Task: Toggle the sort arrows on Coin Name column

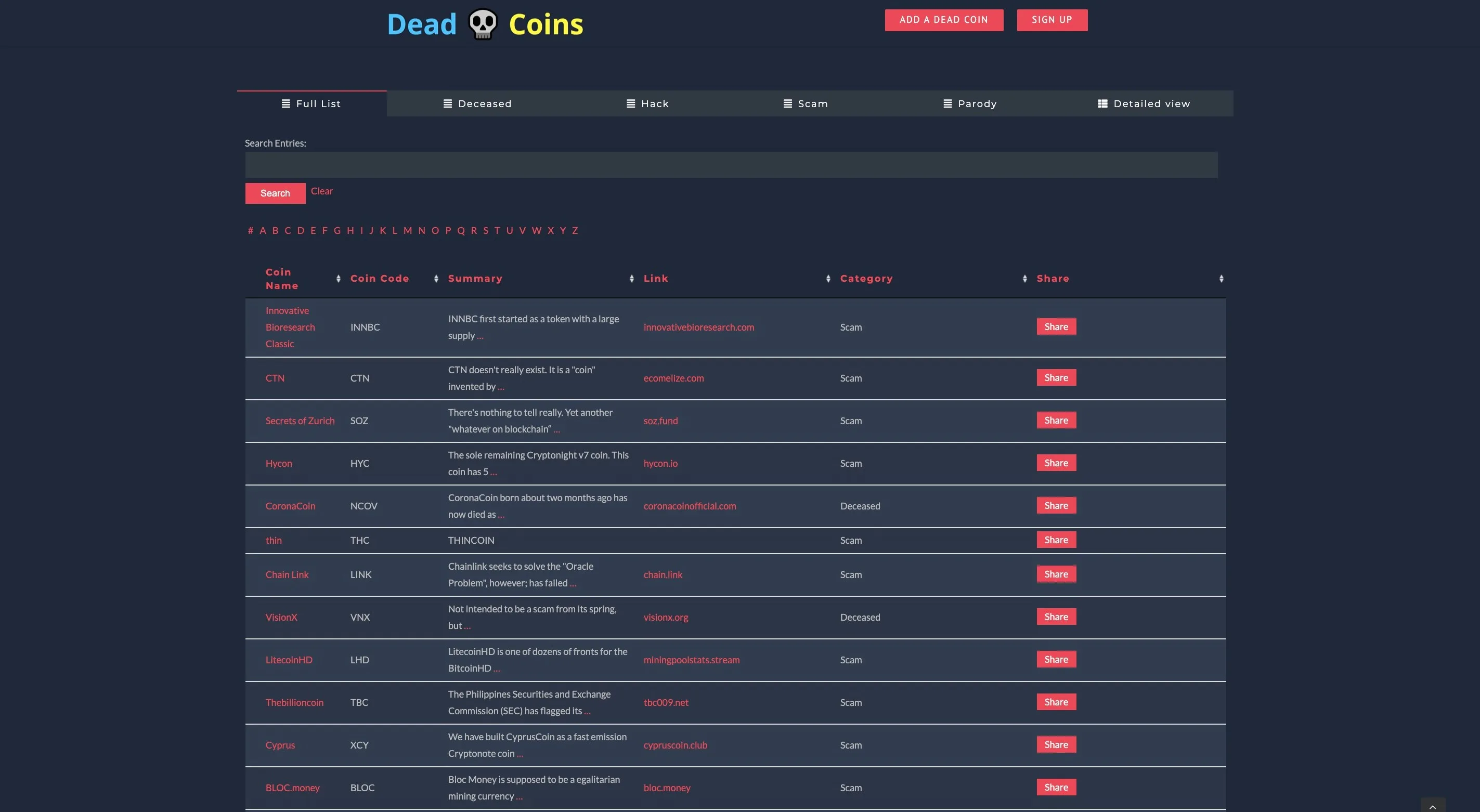Action: click(x=339, y=278)
